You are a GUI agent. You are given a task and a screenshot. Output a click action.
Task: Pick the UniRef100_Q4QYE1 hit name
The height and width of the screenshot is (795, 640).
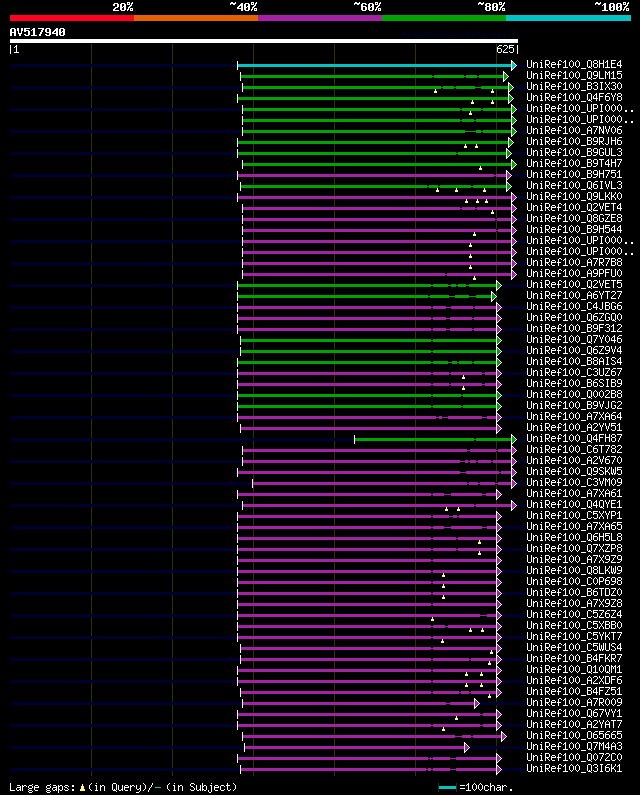click(x=574, y=504)
